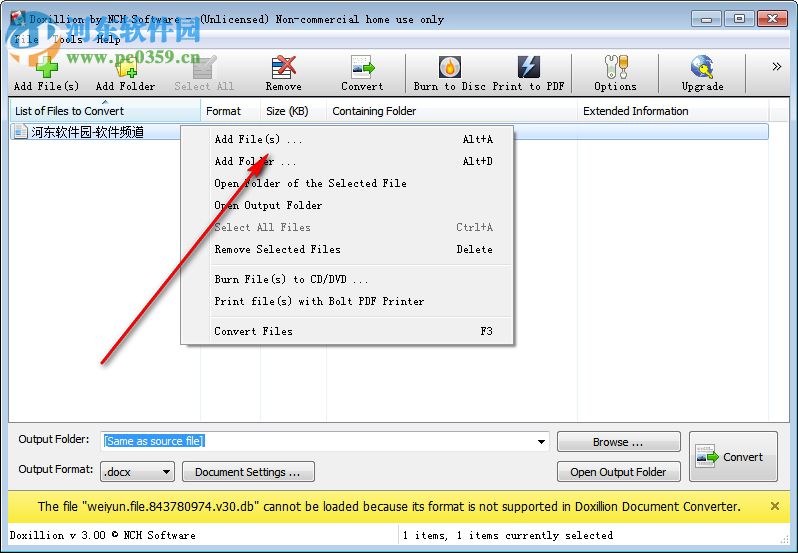Click the Open Output Folder button
Image resolution: width=798 pixels, height=553 pixels.
(x=618, y=472)
